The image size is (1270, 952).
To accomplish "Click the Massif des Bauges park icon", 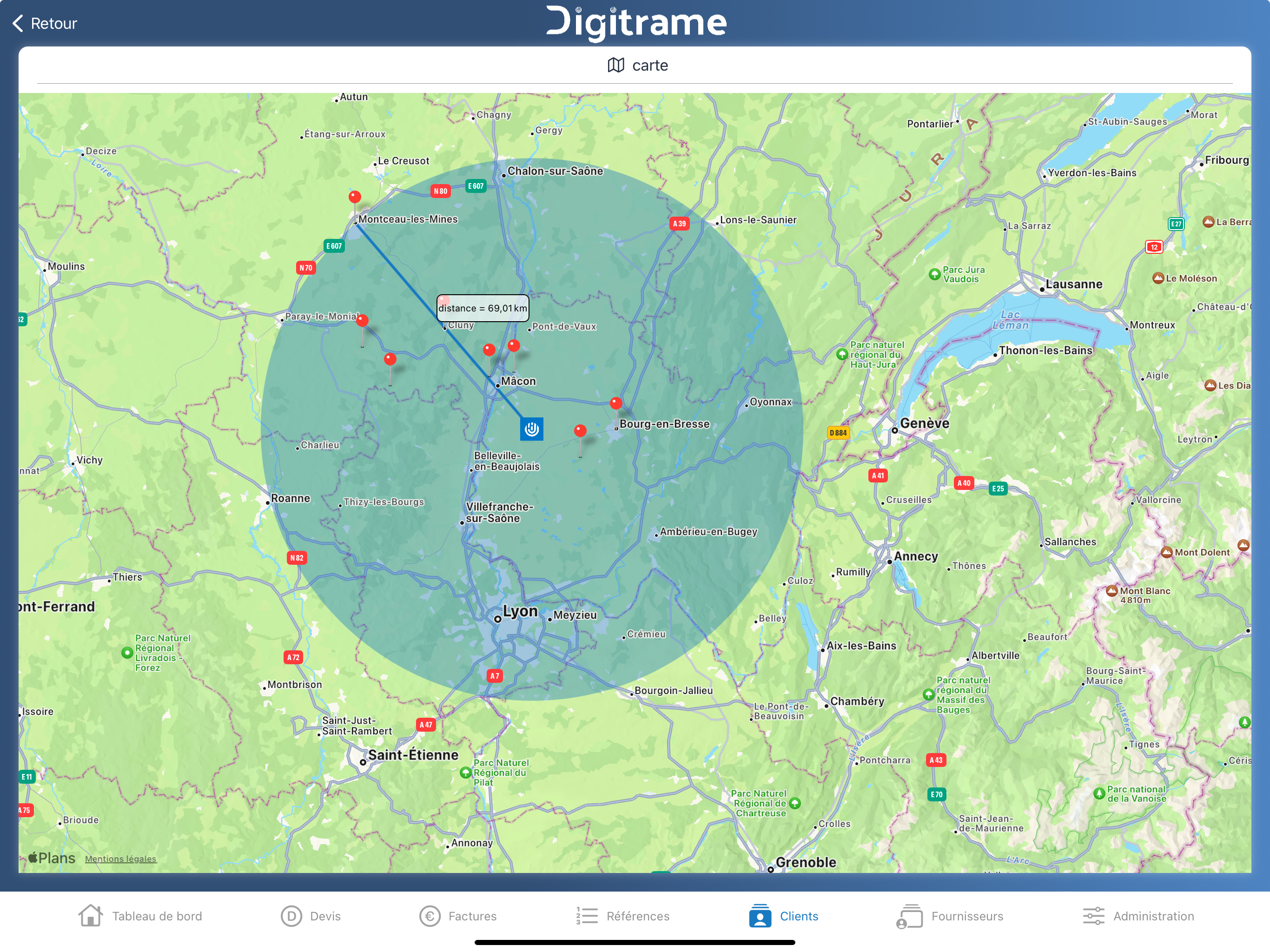I will [x=929, y=695].
